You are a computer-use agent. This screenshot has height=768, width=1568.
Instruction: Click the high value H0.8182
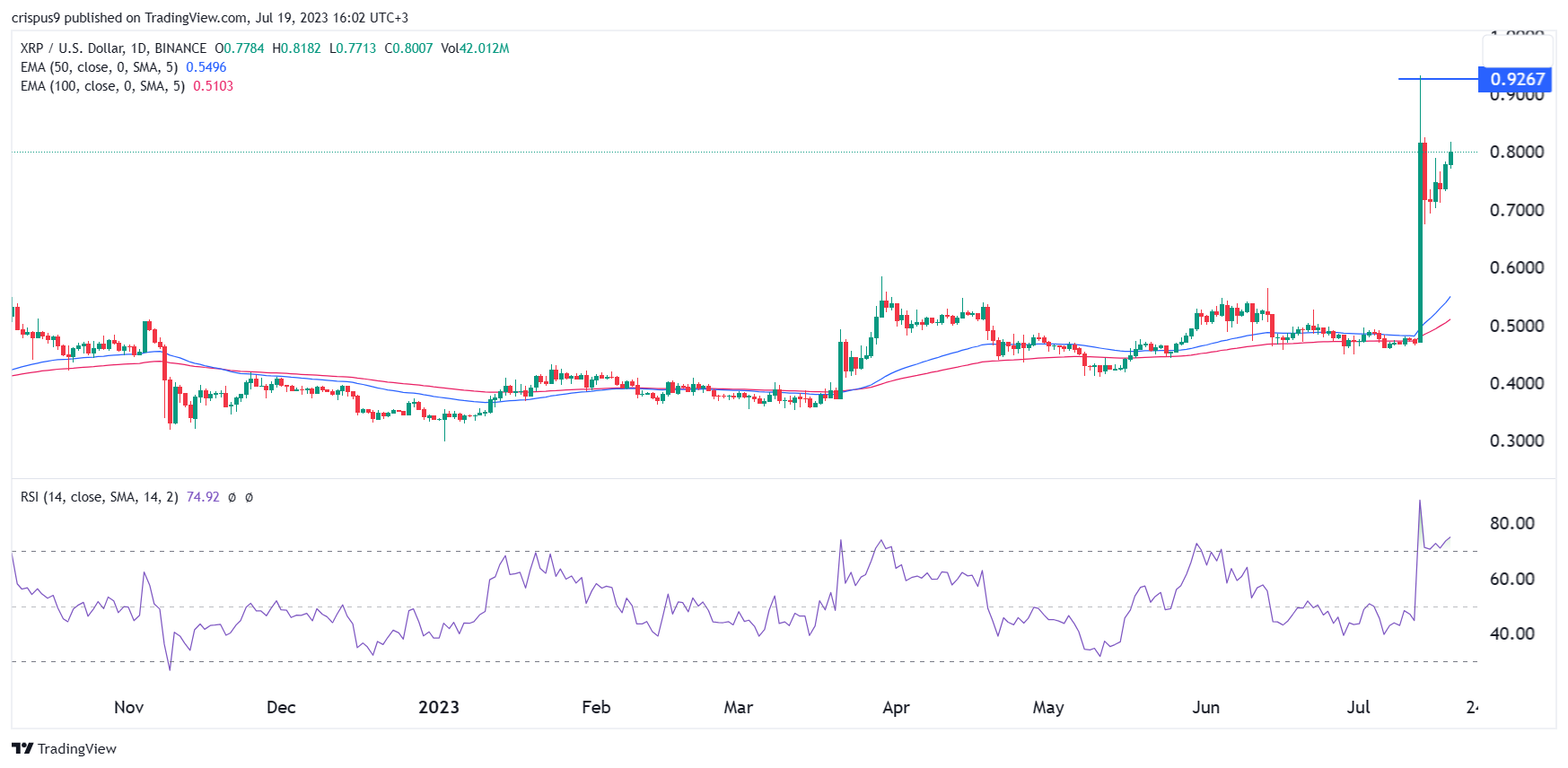click(x=296, y=48)
